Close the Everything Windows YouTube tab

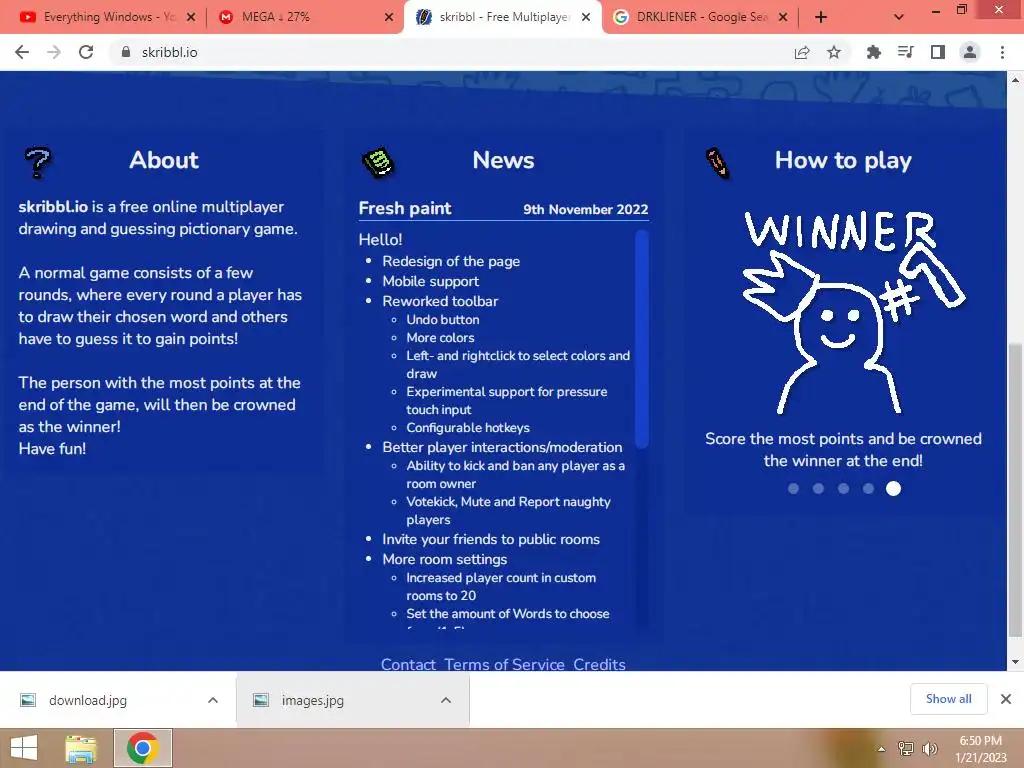[x=191, y=17]
